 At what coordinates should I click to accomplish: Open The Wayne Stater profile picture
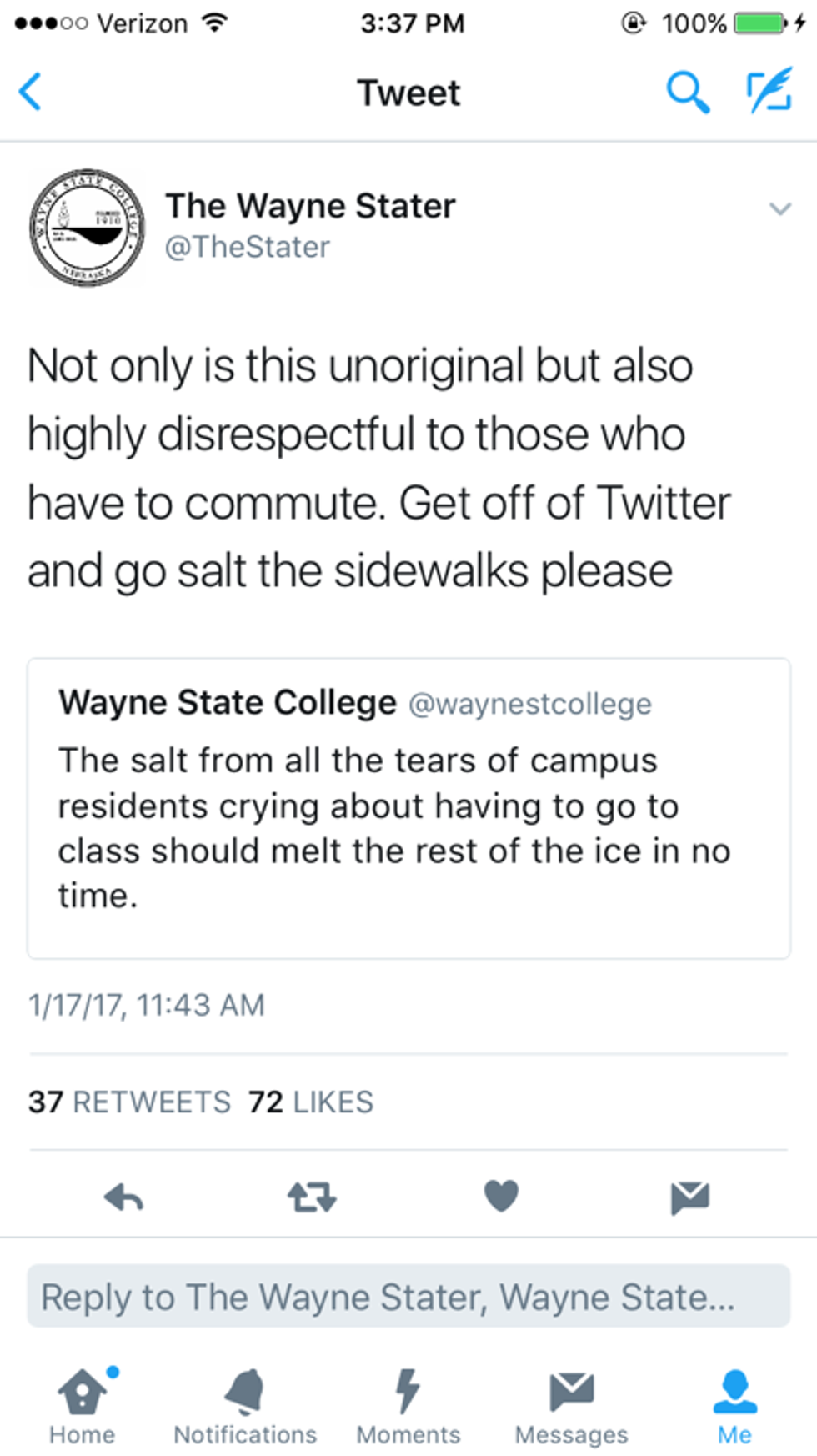point(87,227)
